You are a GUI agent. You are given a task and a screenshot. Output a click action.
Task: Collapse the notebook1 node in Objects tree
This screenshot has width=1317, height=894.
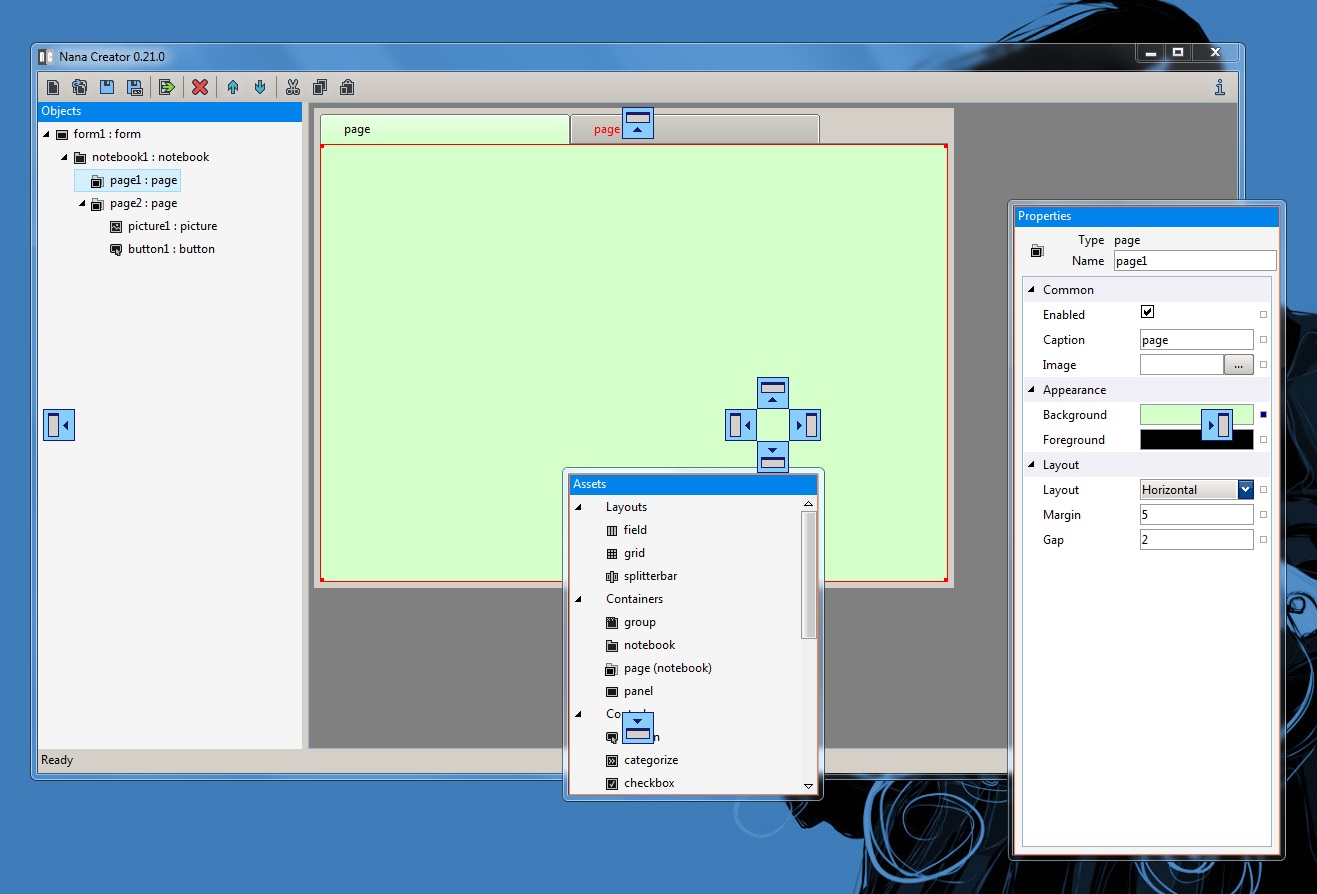[65, 157]
